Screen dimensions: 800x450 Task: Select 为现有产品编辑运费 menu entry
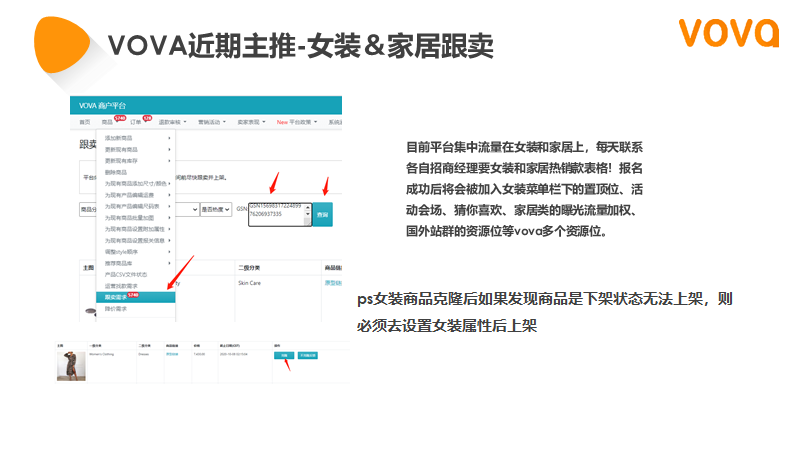tap(136, 195)
